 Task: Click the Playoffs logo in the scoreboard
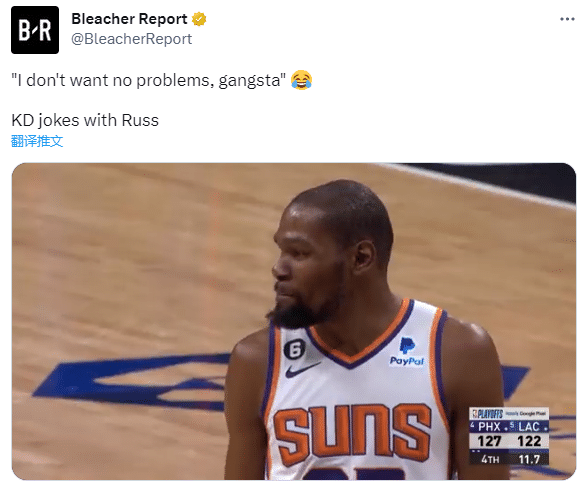click(487, 413)
